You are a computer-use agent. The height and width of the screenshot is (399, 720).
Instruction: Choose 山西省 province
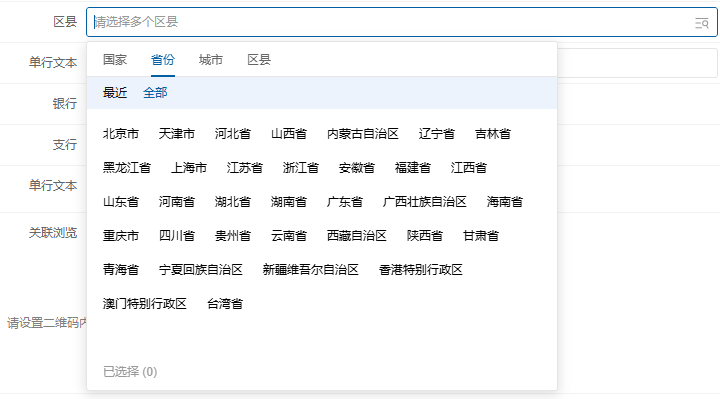(x=289, y=134)
